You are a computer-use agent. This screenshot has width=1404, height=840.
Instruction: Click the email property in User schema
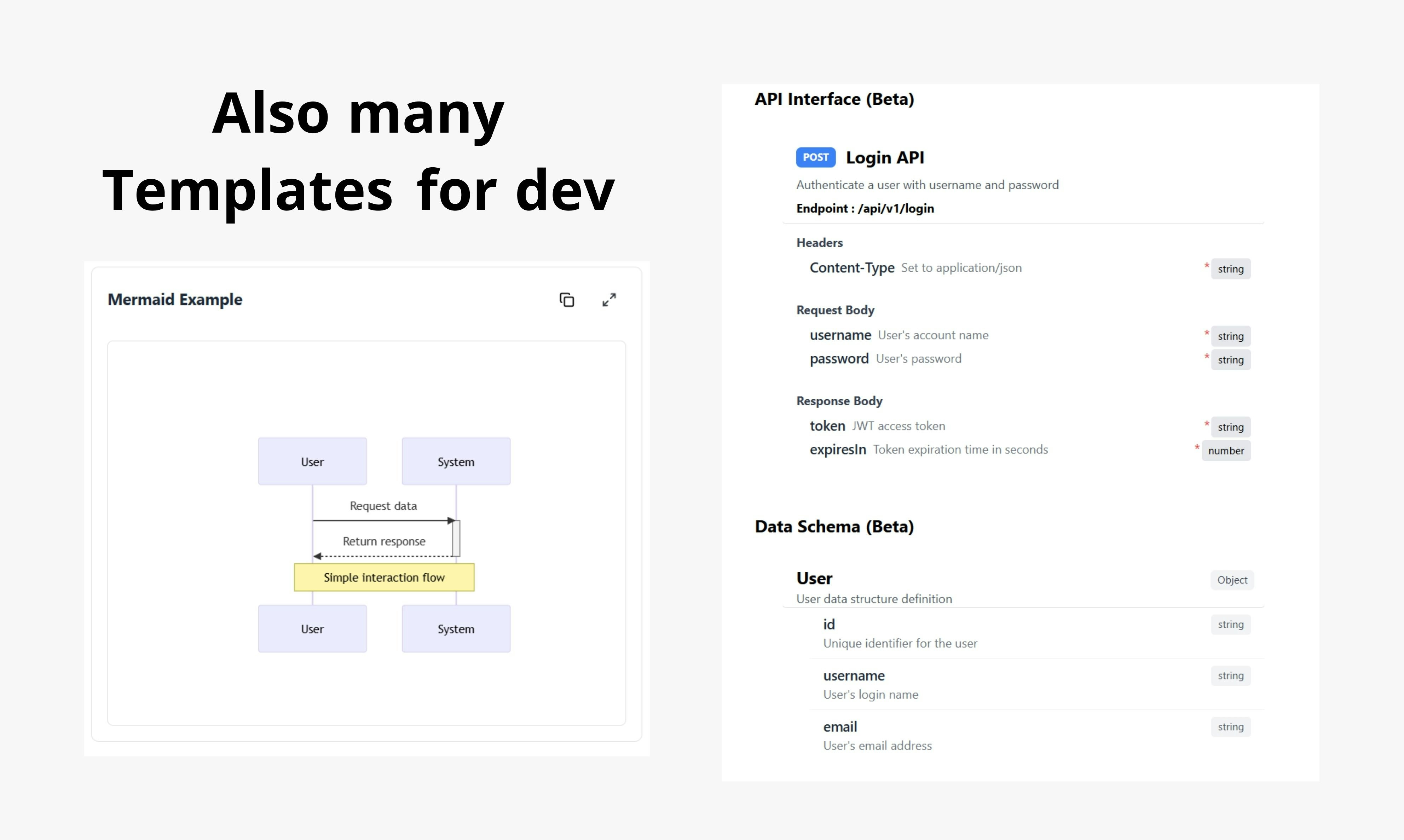point(840,727)
